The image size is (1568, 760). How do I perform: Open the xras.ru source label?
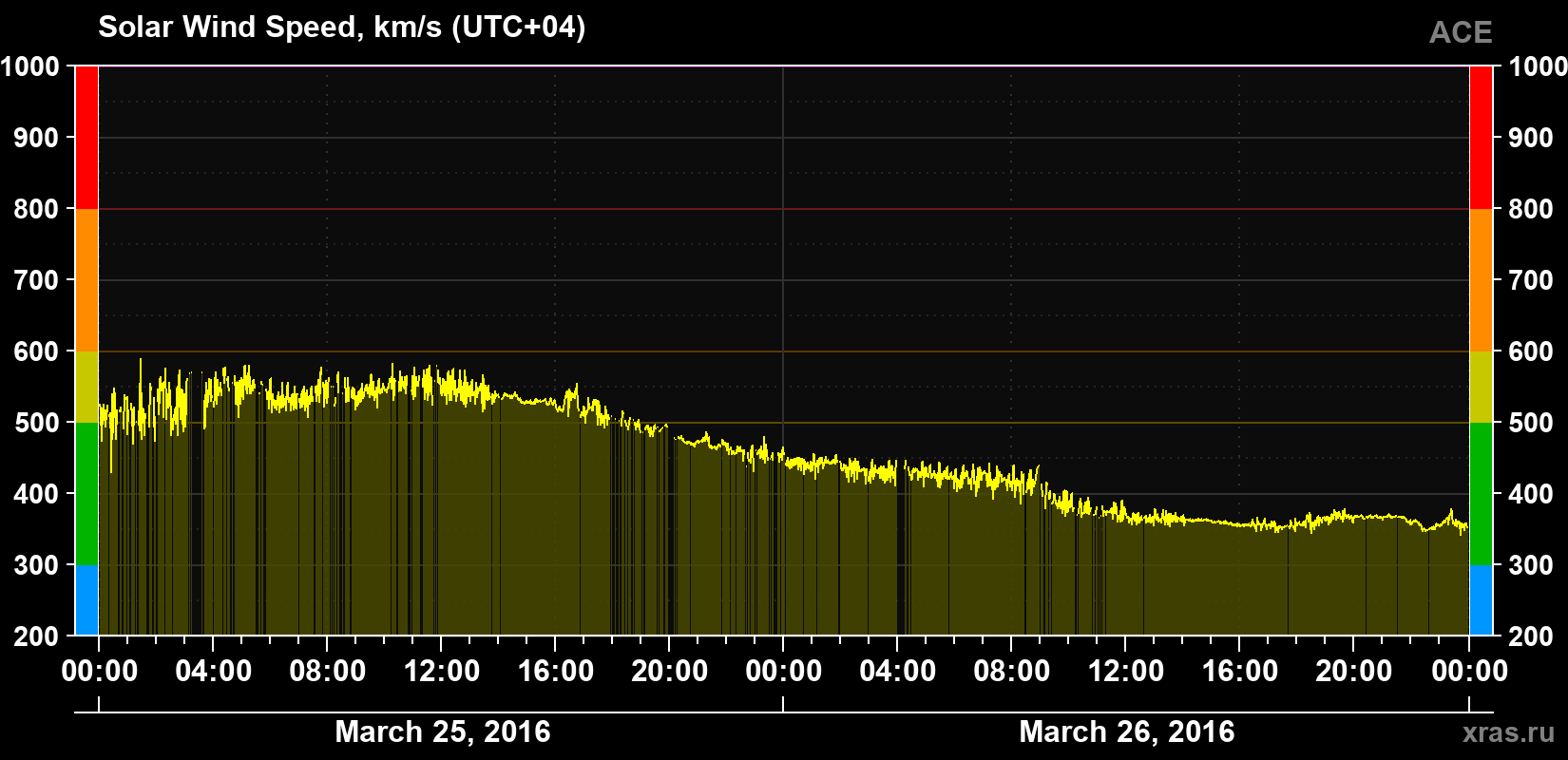[1509, 732]
